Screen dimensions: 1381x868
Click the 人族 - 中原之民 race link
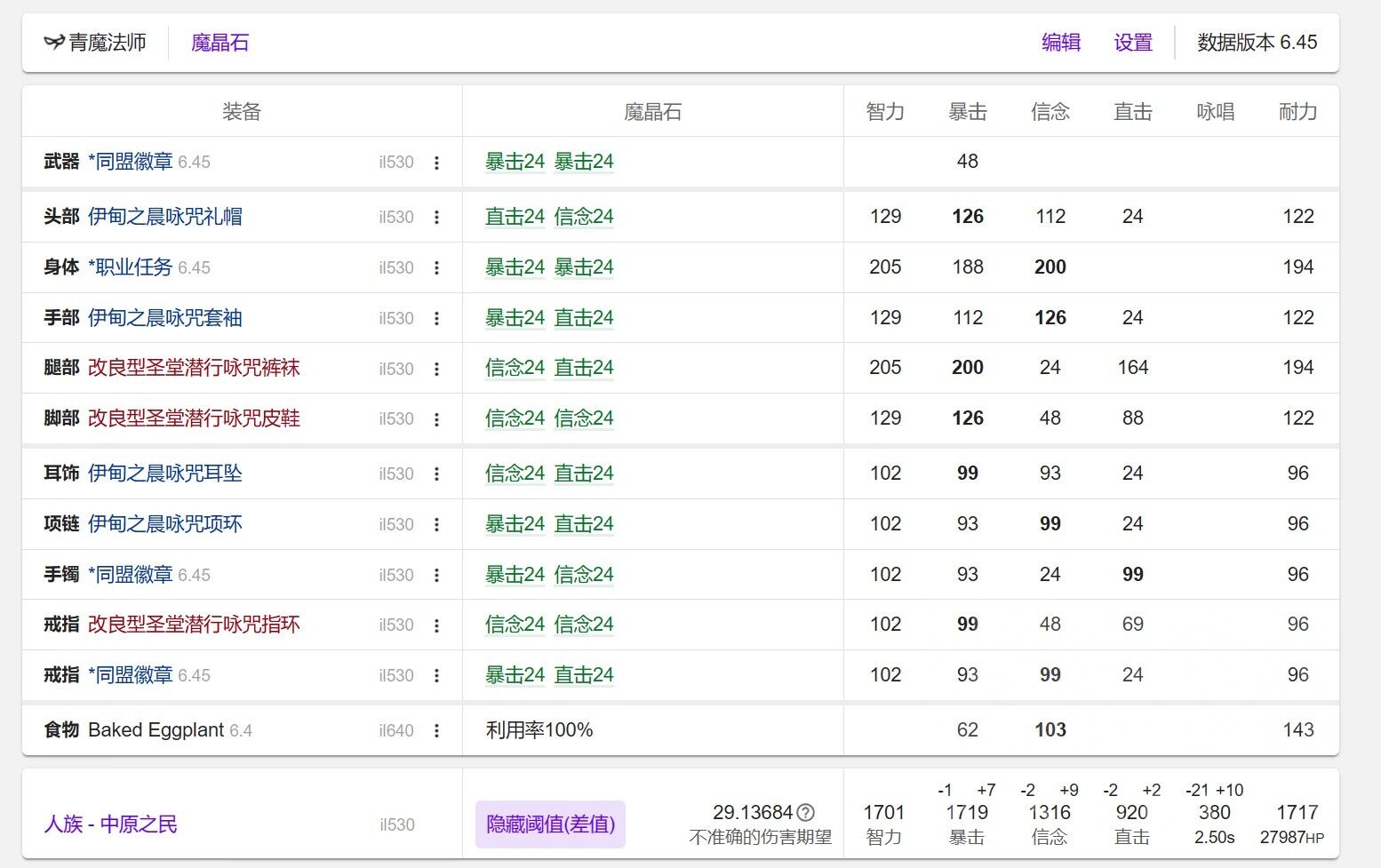click(x=110, y=824)
